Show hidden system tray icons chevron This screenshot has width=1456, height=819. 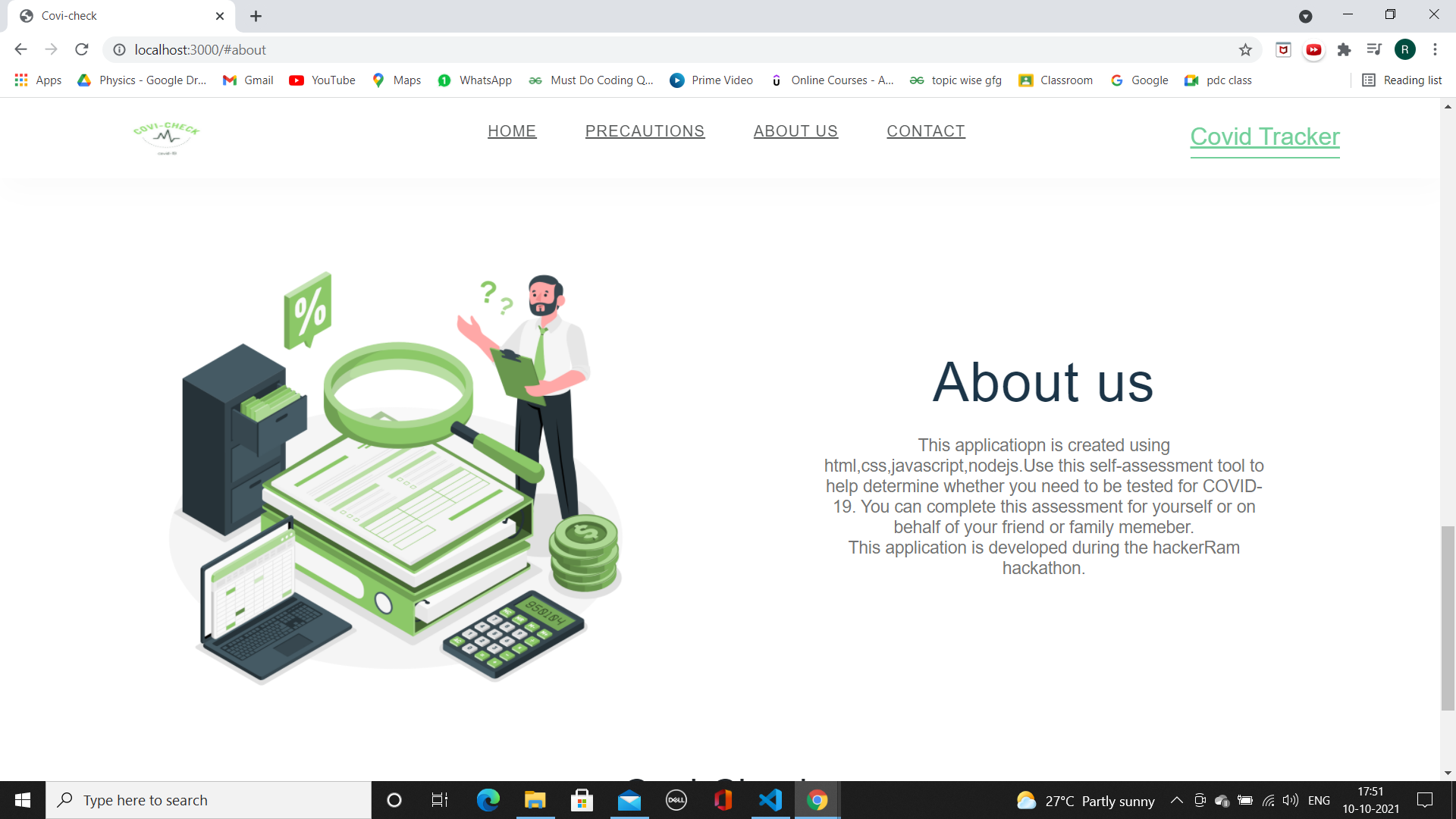point(1176,800)
